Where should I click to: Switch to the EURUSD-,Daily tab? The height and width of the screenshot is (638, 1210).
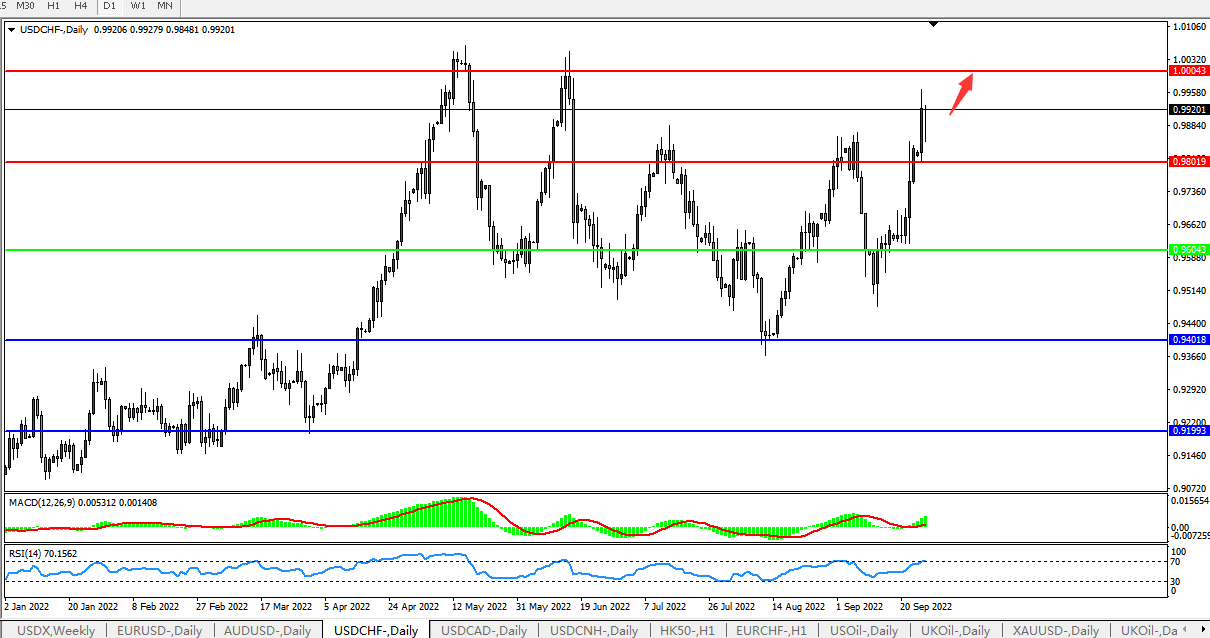pyautogui.click(x=159, y=630)
